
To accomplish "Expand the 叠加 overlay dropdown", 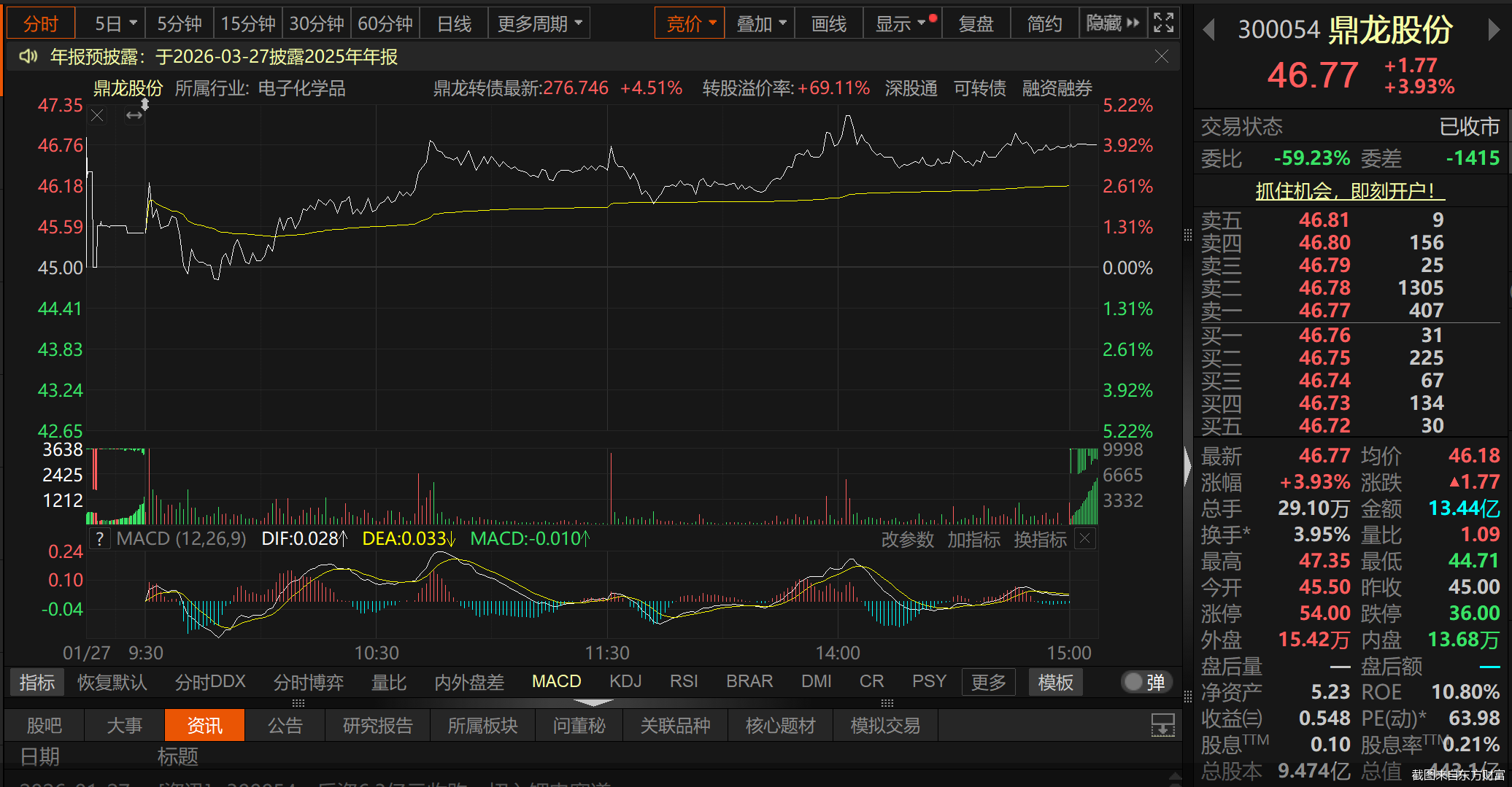I will pos(759,23).
